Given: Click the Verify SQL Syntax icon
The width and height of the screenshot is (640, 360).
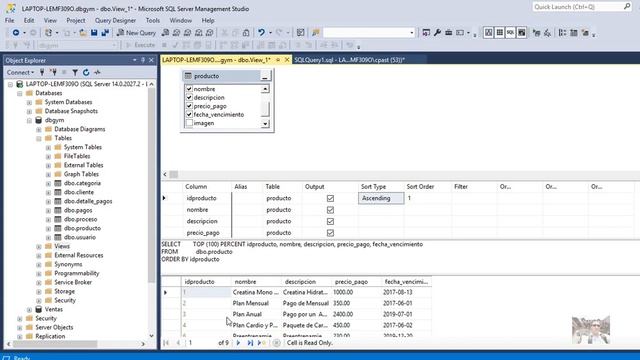Looking at the screenshot, I should [547, 33].
